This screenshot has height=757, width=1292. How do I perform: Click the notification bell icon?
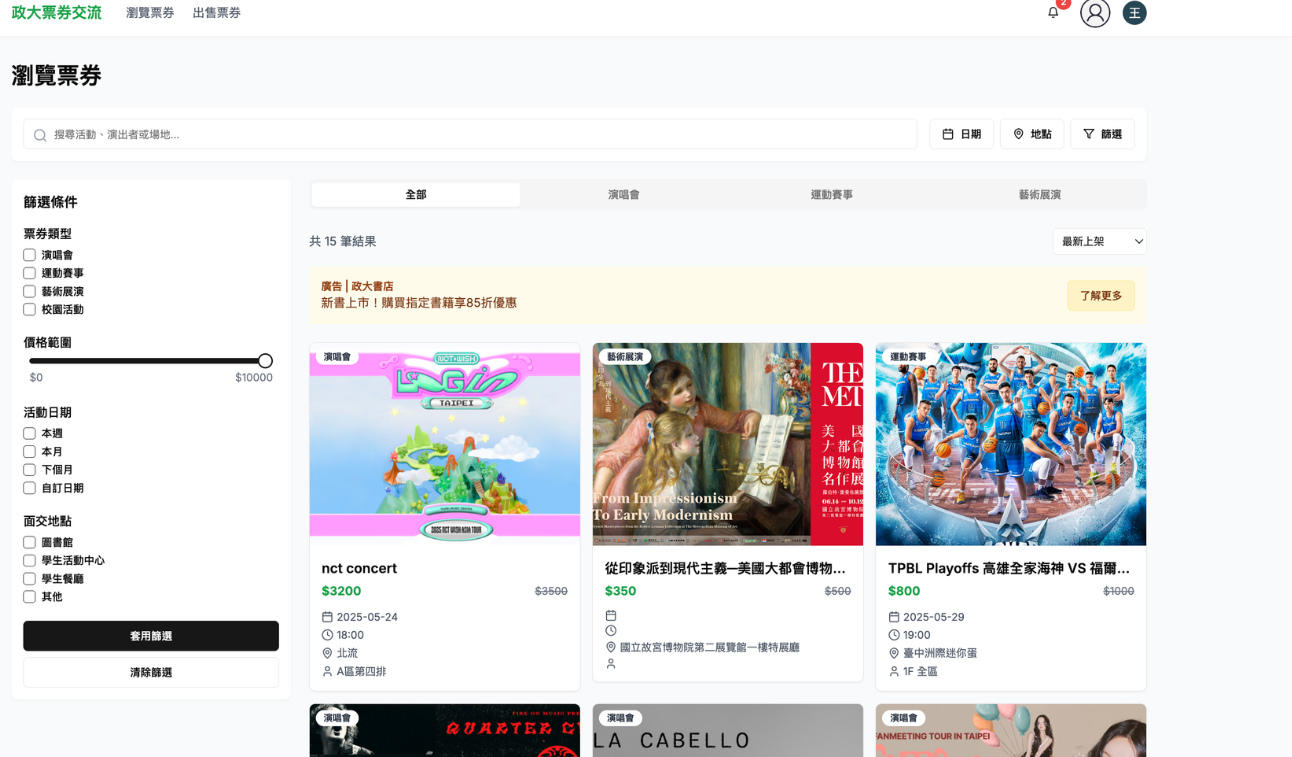[1053, 13]
